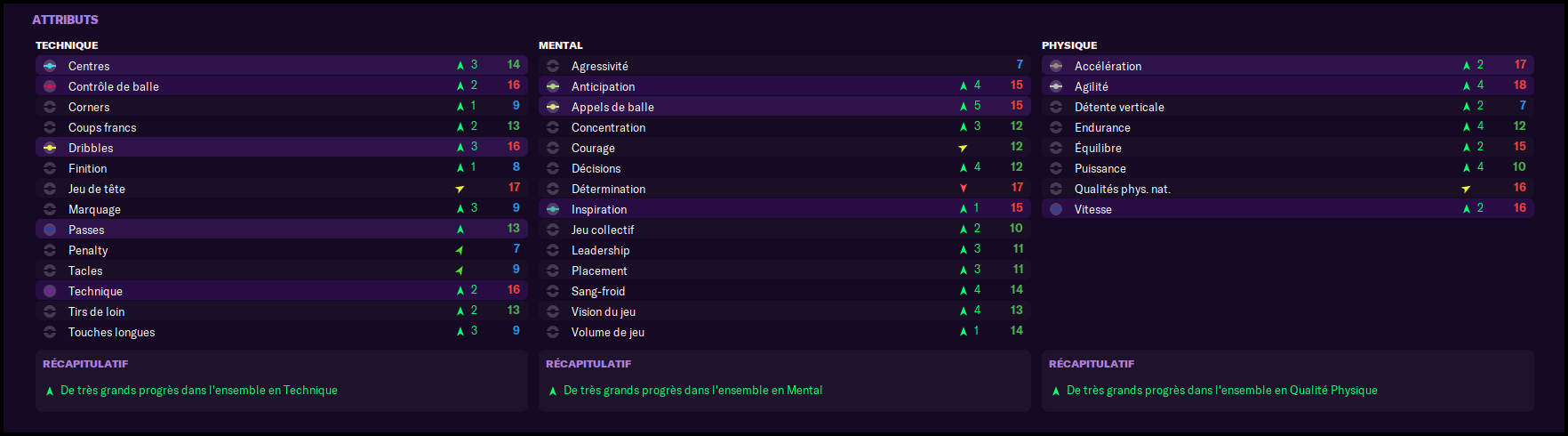Click the cyan icon beside Centres
1568x436 pixels.
50,66
